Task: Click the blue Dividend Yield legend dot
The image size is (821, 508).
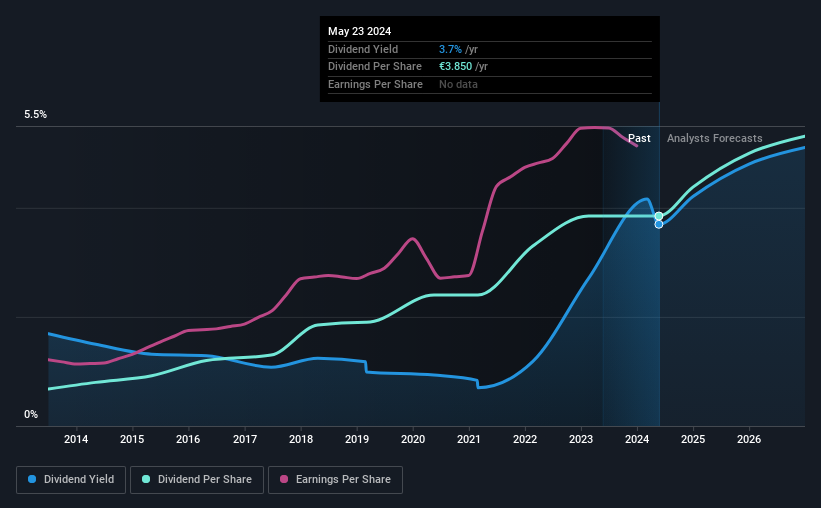Action: click(32, 479)
